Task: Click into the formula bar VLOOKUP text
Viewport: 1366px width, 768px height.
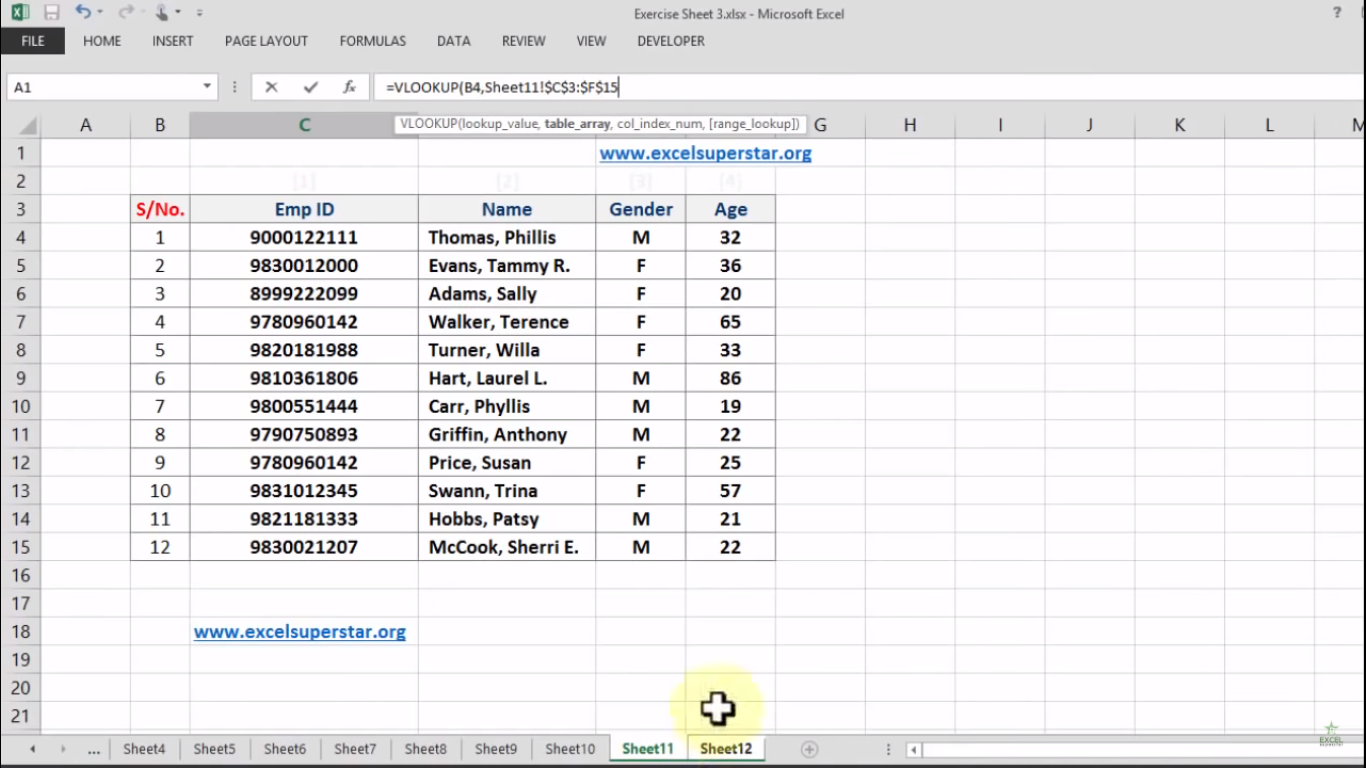Action: pos(503,88)
